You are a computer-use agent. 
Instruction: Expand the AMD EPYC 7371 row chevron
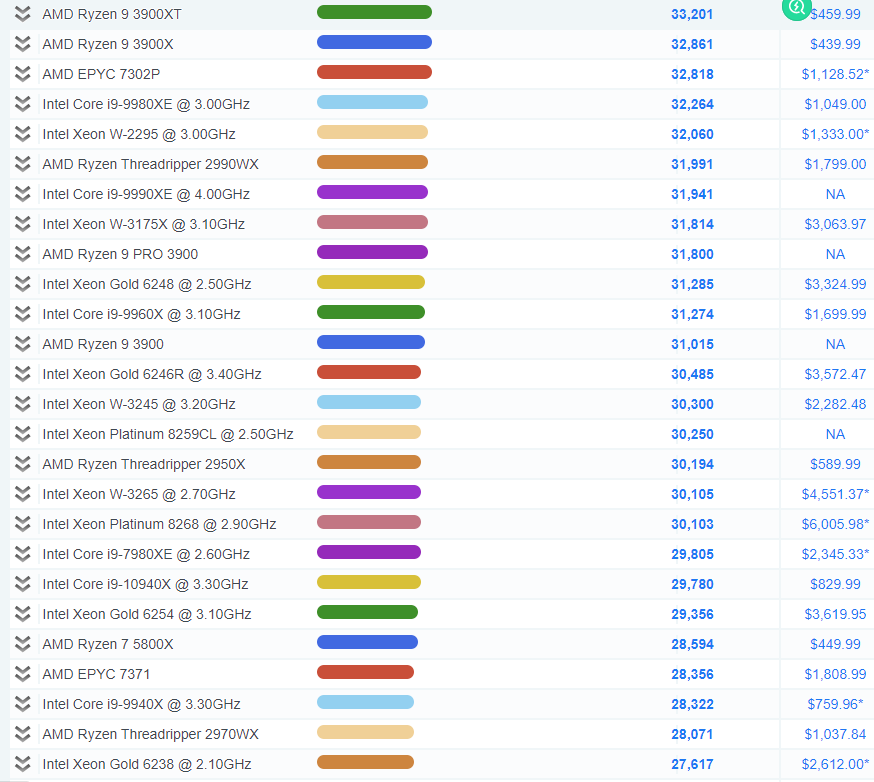click(x=22, y=674)
